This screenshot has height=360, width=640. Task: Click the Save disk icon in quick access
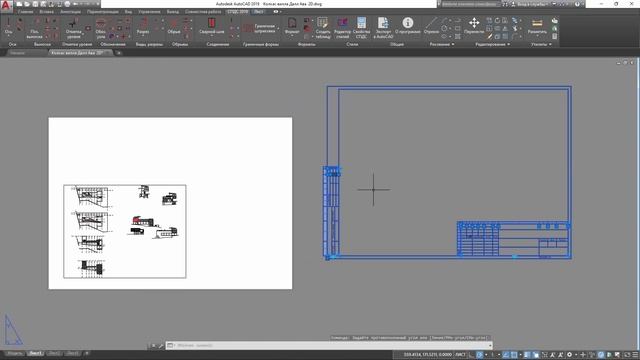[x=35, y=4]
